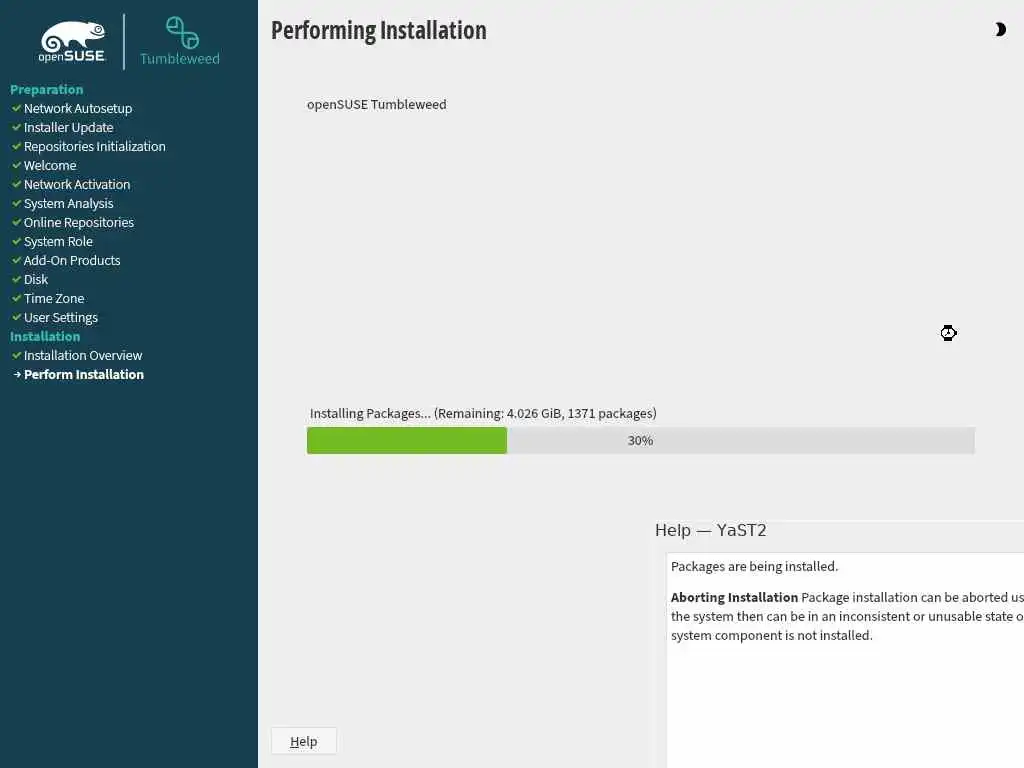Click the Installing Packages remaining status text
Viewport: 1024px width, 768px height.
pyautogui.click(x=483, y=413)
